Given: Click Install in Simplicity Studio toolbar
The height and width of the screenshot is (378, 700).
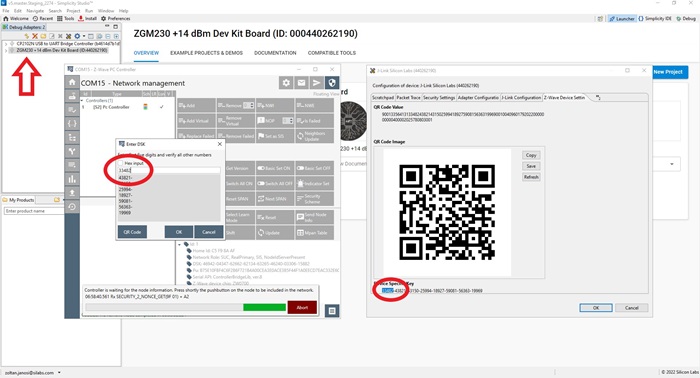Looking at the screenshot, I should 88,18.
